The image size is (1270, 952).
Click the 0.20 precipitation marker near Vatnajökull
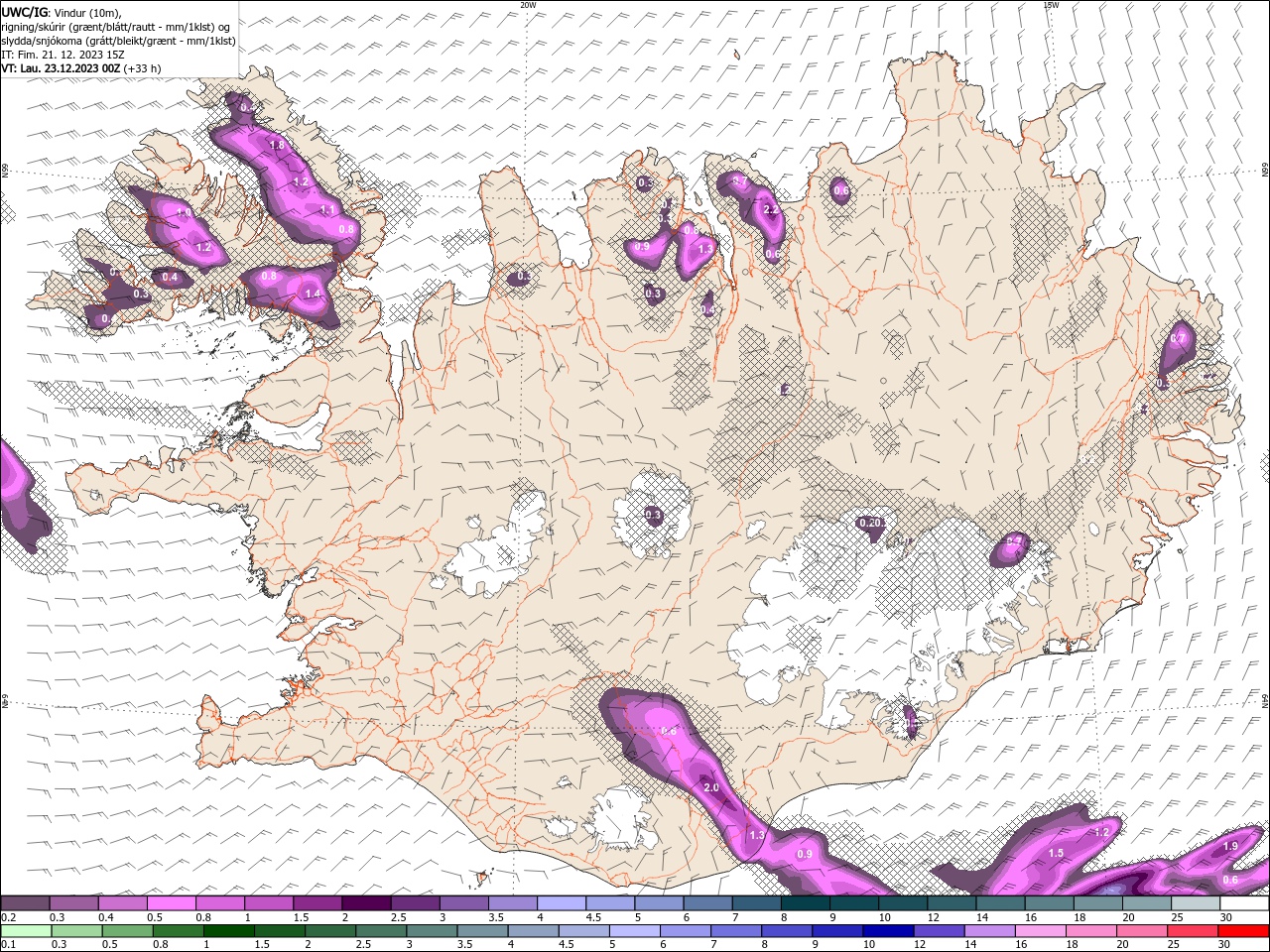pyautogui.click(x=870, y=523)
